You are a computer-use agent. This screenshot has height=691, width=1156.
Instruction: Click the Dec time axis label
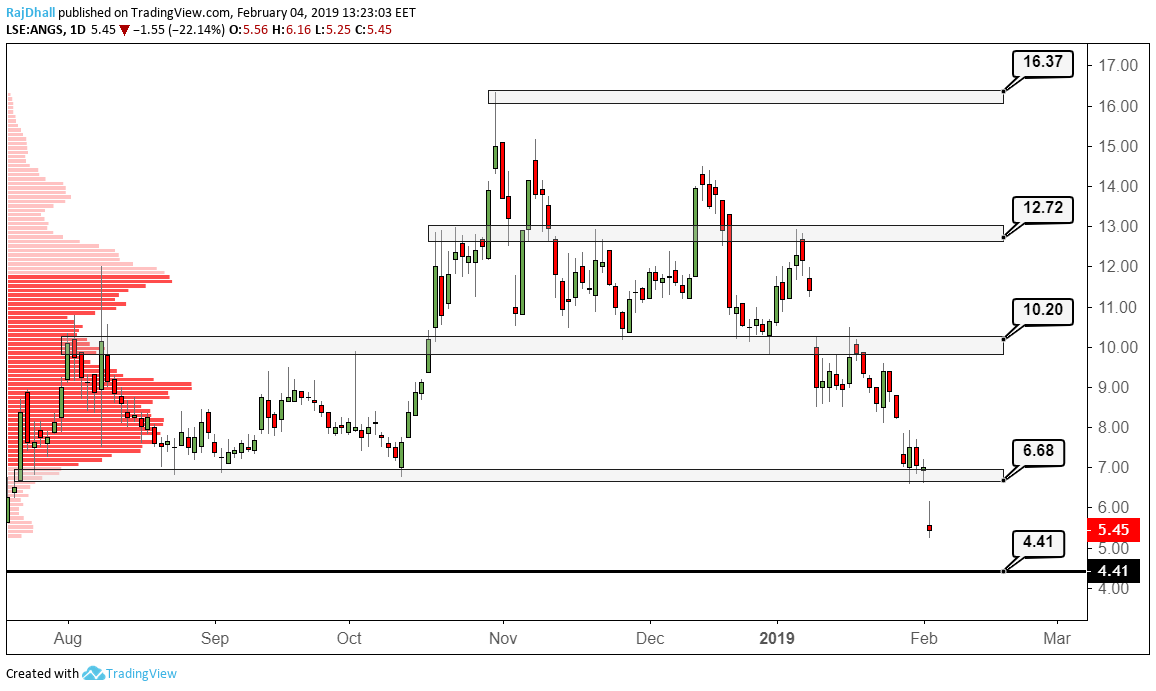click(650, 639)
